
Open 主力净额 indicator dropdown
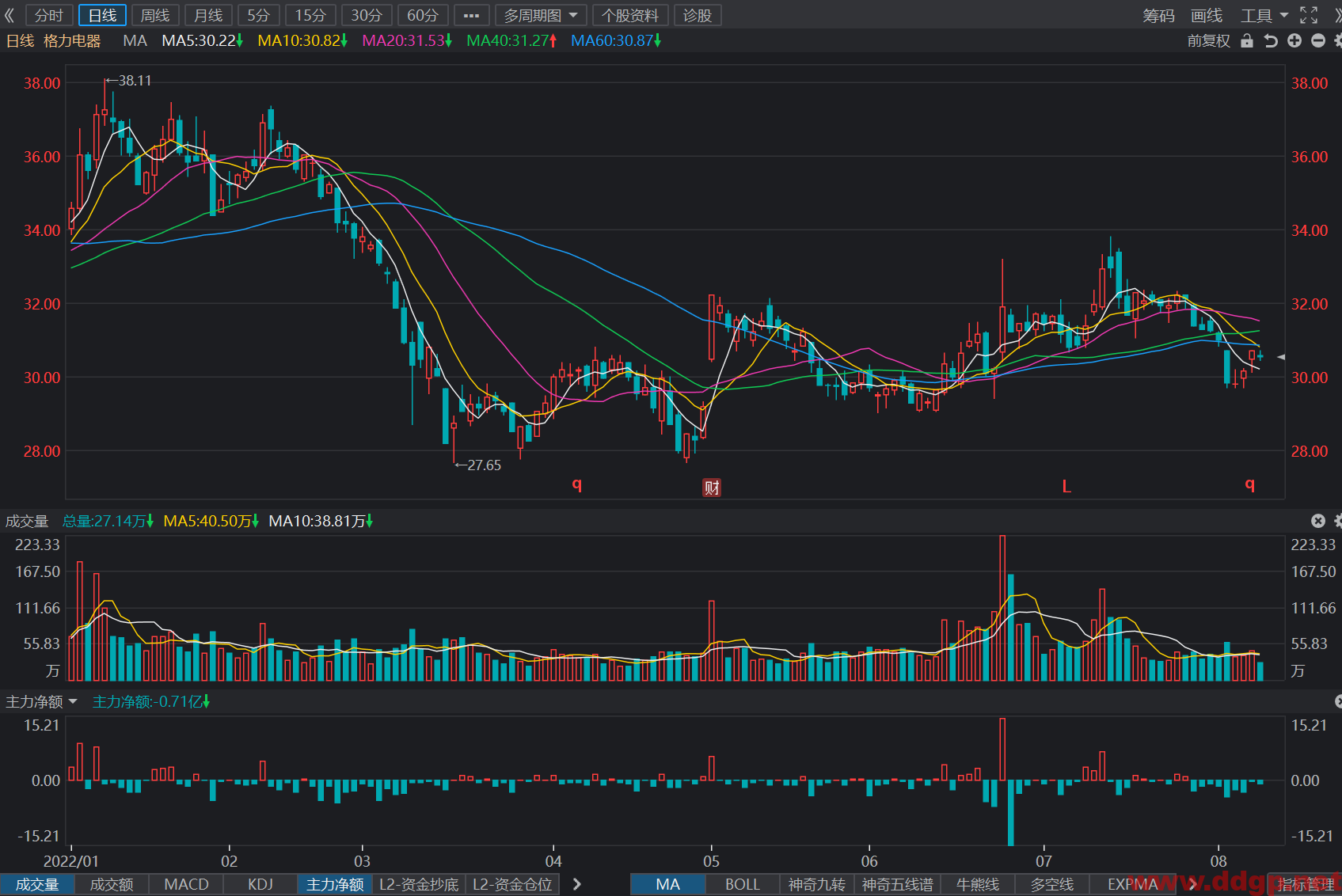pos(41,701)
